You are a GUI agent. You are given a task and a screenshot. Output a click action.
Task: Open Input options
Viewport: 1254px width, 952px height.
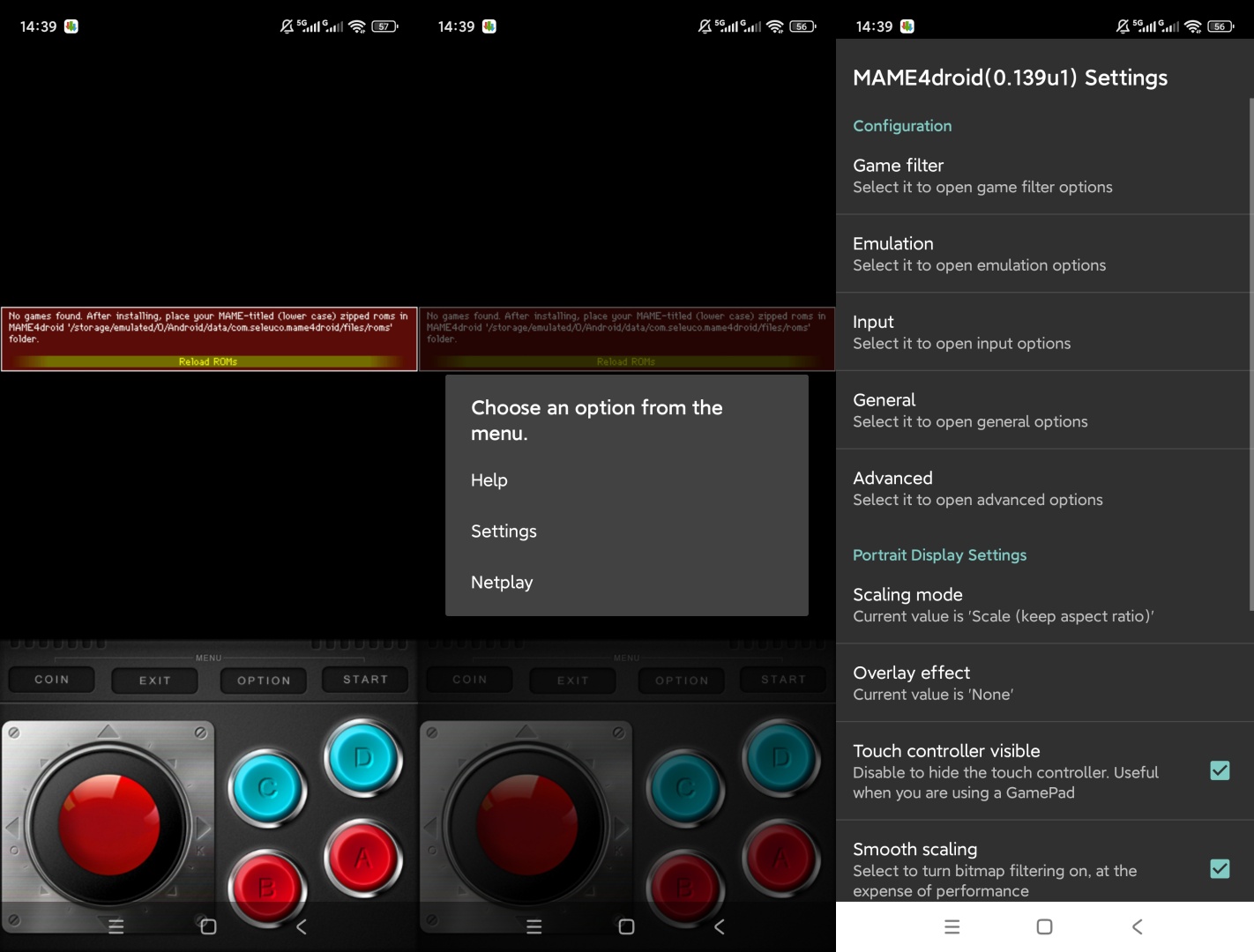(1045, 332)
